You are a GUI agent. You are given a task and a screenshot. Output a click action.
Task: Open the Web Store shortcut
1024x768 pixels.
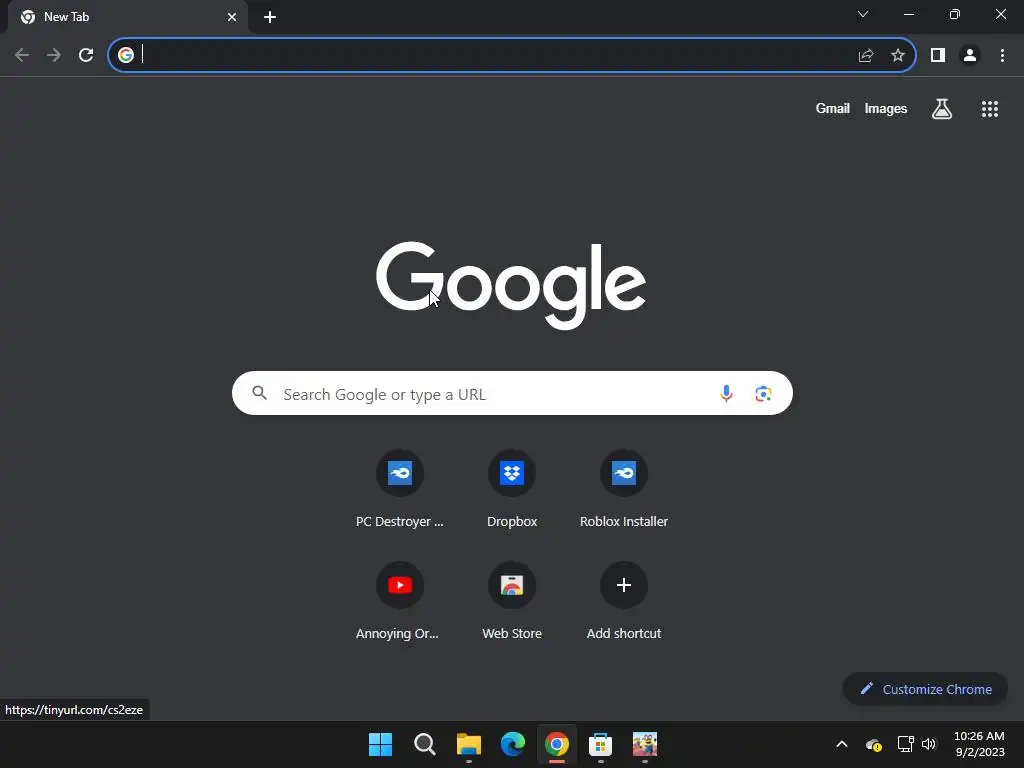point(512,600)
